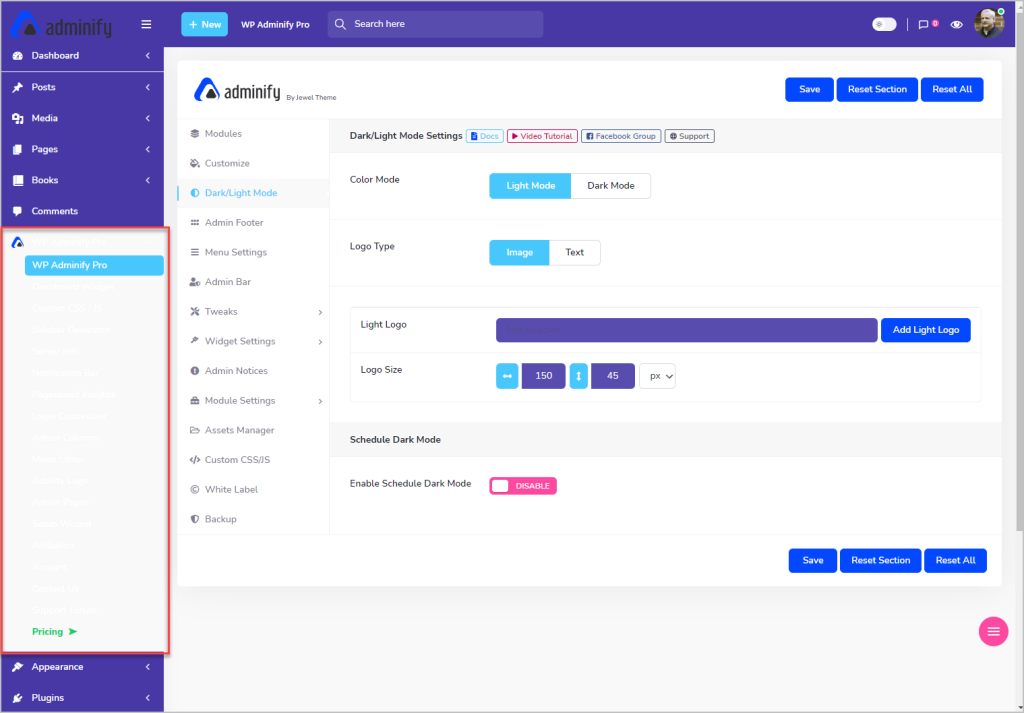This screenshot has height=713, width=1024.
Task: Open the user avatar profile
Action: point(989,24)
